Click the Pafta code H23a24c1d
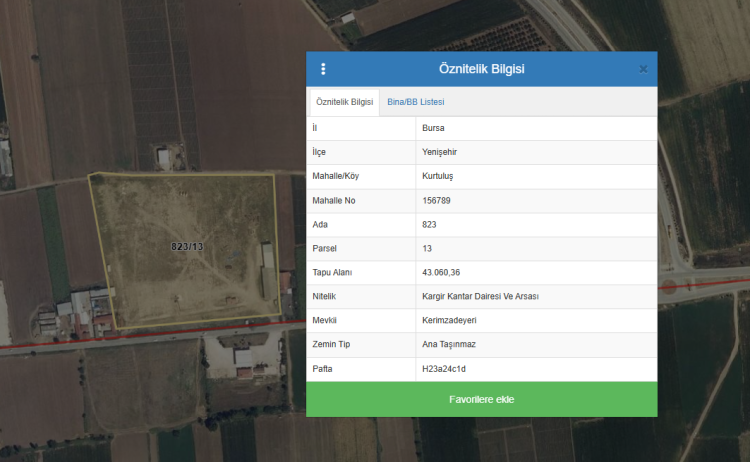 (444, 369)
